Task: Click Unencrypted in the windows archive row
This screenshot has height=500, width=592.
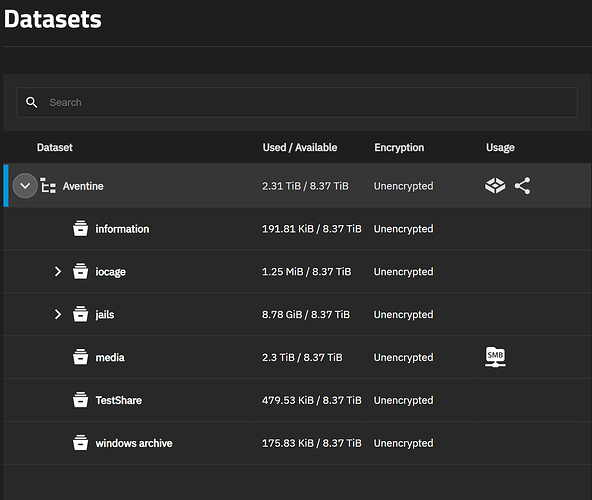Action: [404, 443]
